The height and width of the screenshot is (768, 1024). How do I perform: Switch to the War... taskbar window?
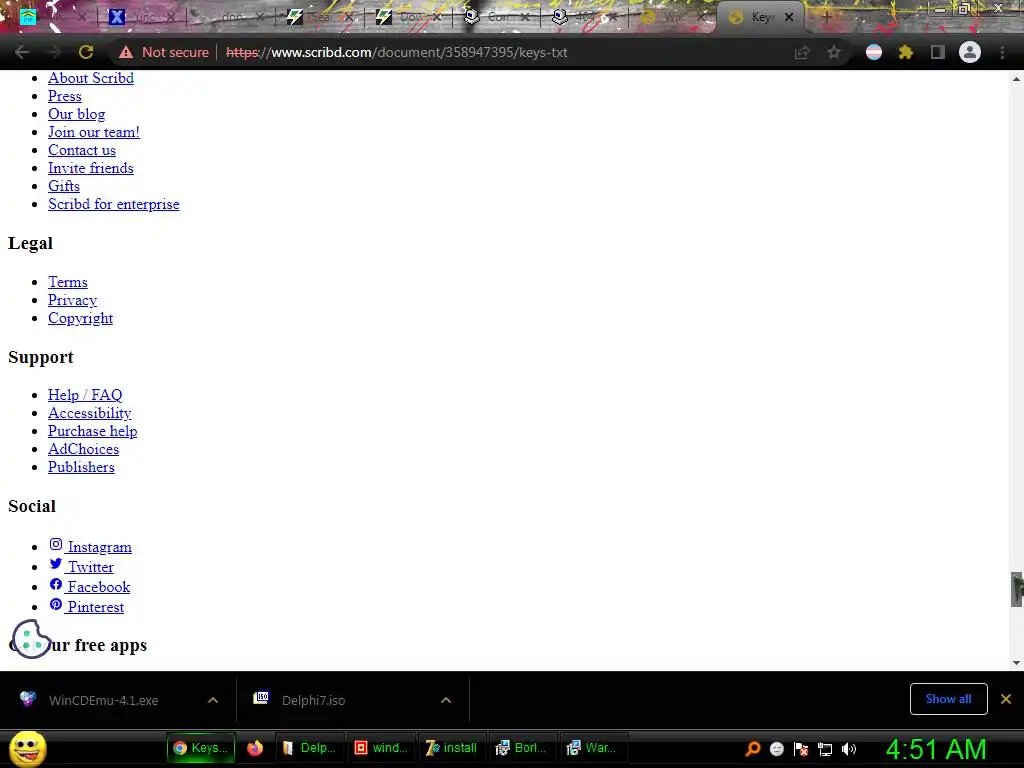pos(594,748)
